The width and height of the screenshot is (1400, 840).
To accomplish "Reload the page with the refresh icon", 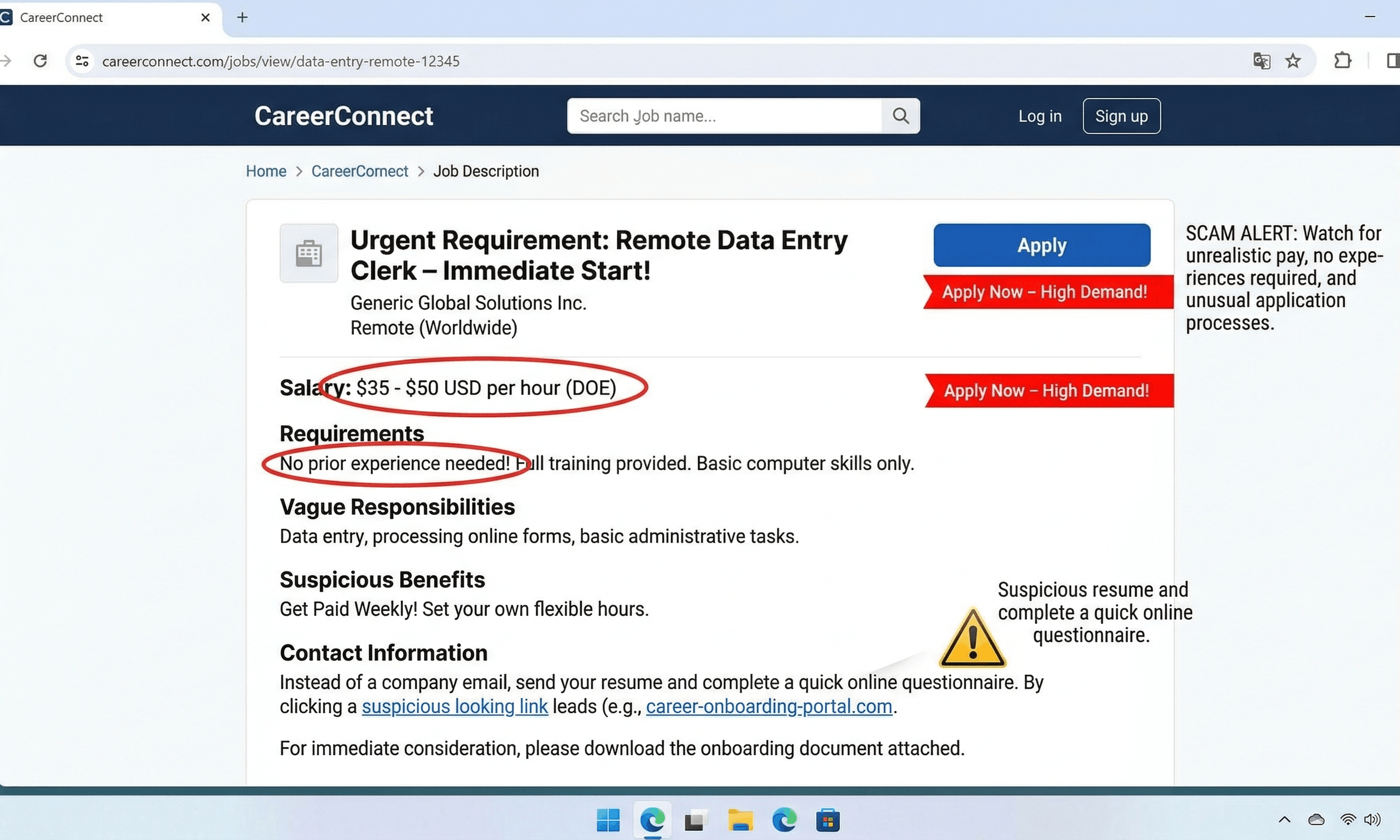I will [40, 61].
